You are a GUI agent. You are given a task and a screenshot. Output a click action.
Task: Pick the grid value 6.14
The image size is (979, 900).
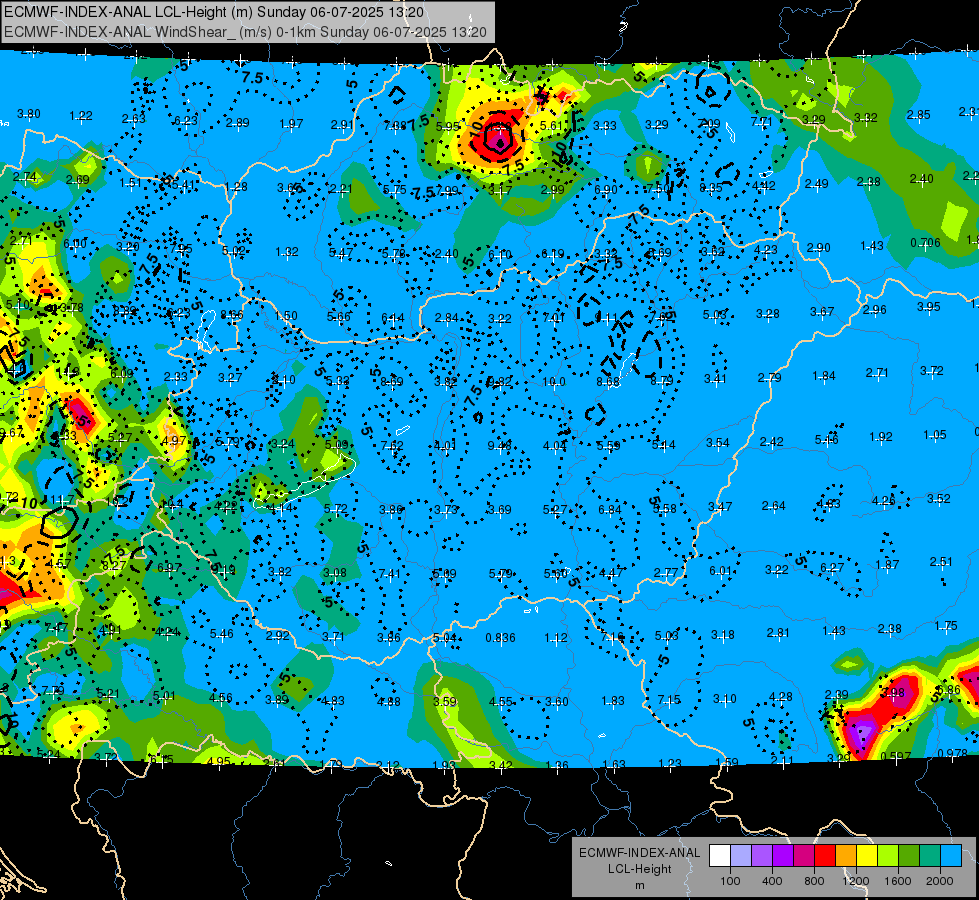[x=393, y=318]
